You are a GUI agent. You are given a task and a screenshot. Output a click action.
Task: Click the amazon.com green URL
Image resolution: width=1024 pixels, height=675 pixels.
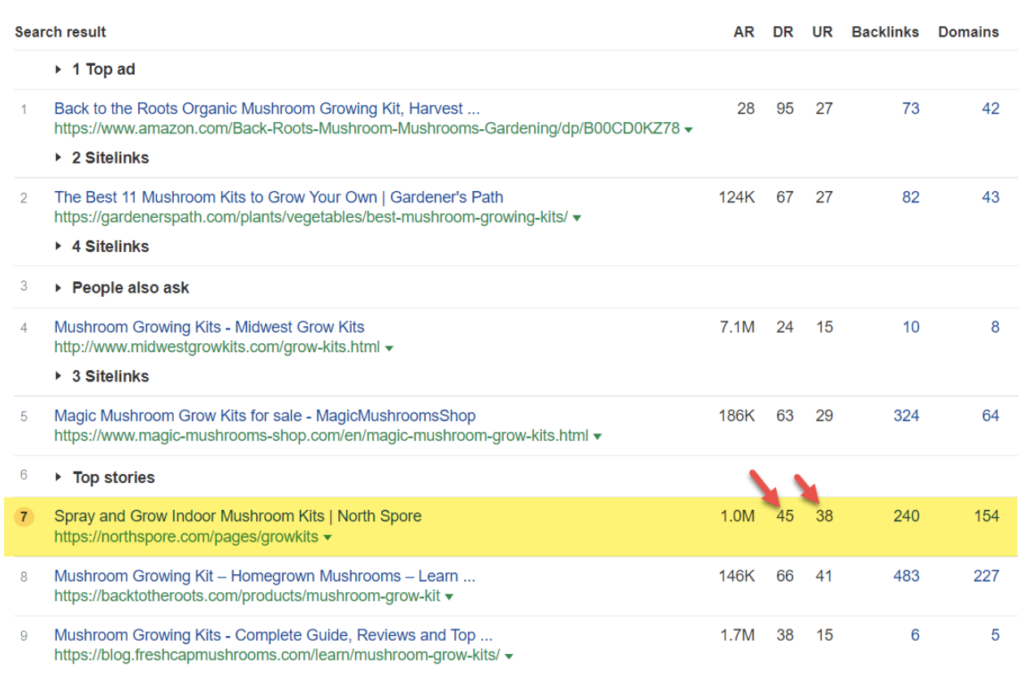pyautogui.click(x=367, y=129)
